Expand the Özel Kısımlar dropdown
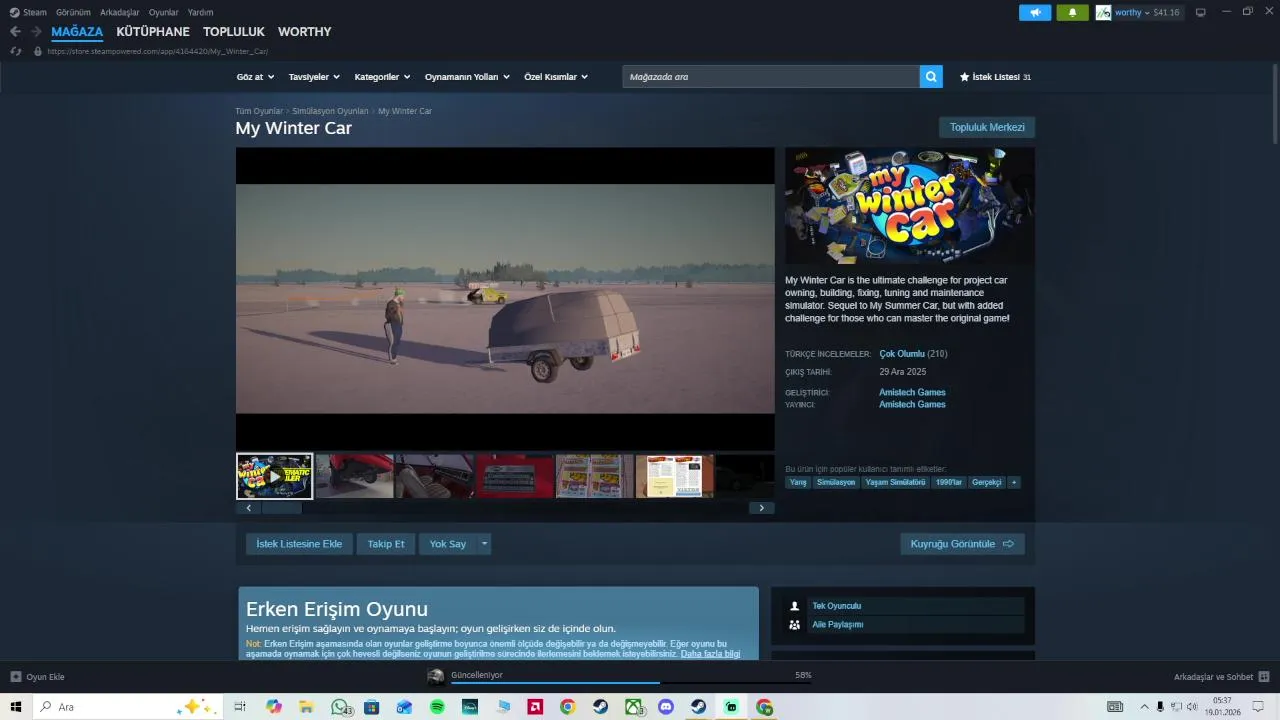Viewport: 1280px width, 720px height. pyautogui.click(x=556, y=77)
